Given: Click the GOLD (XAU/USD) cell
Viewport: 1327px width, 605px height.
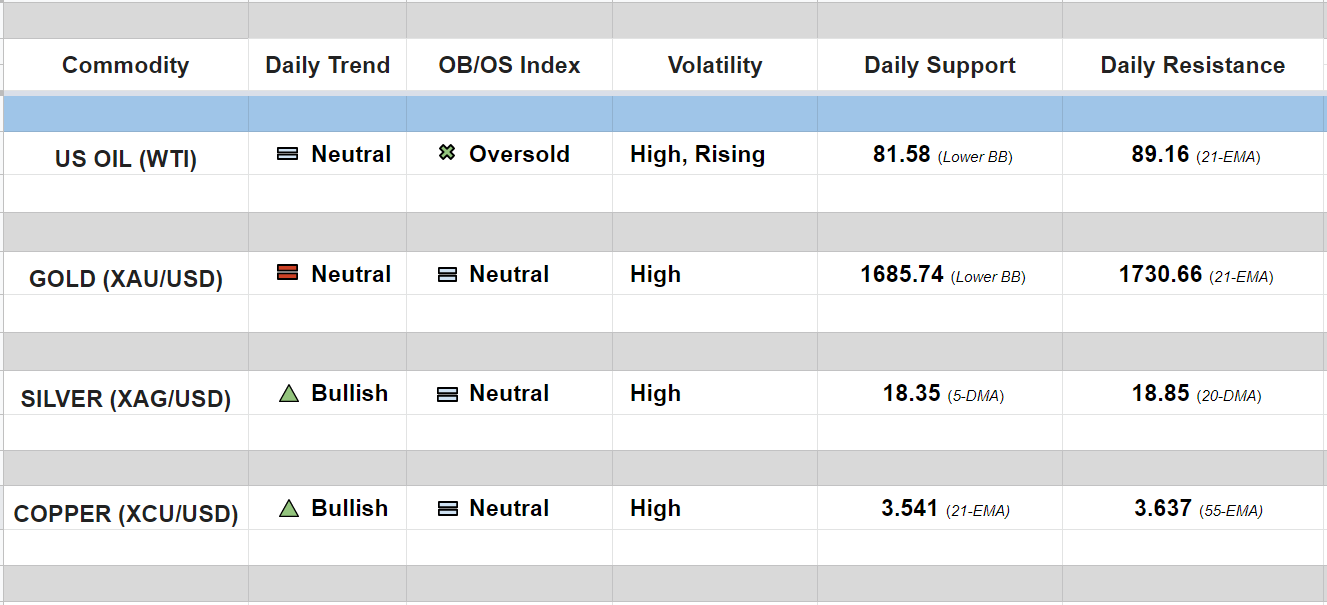Looking at the screenshot, I should 125,278.
